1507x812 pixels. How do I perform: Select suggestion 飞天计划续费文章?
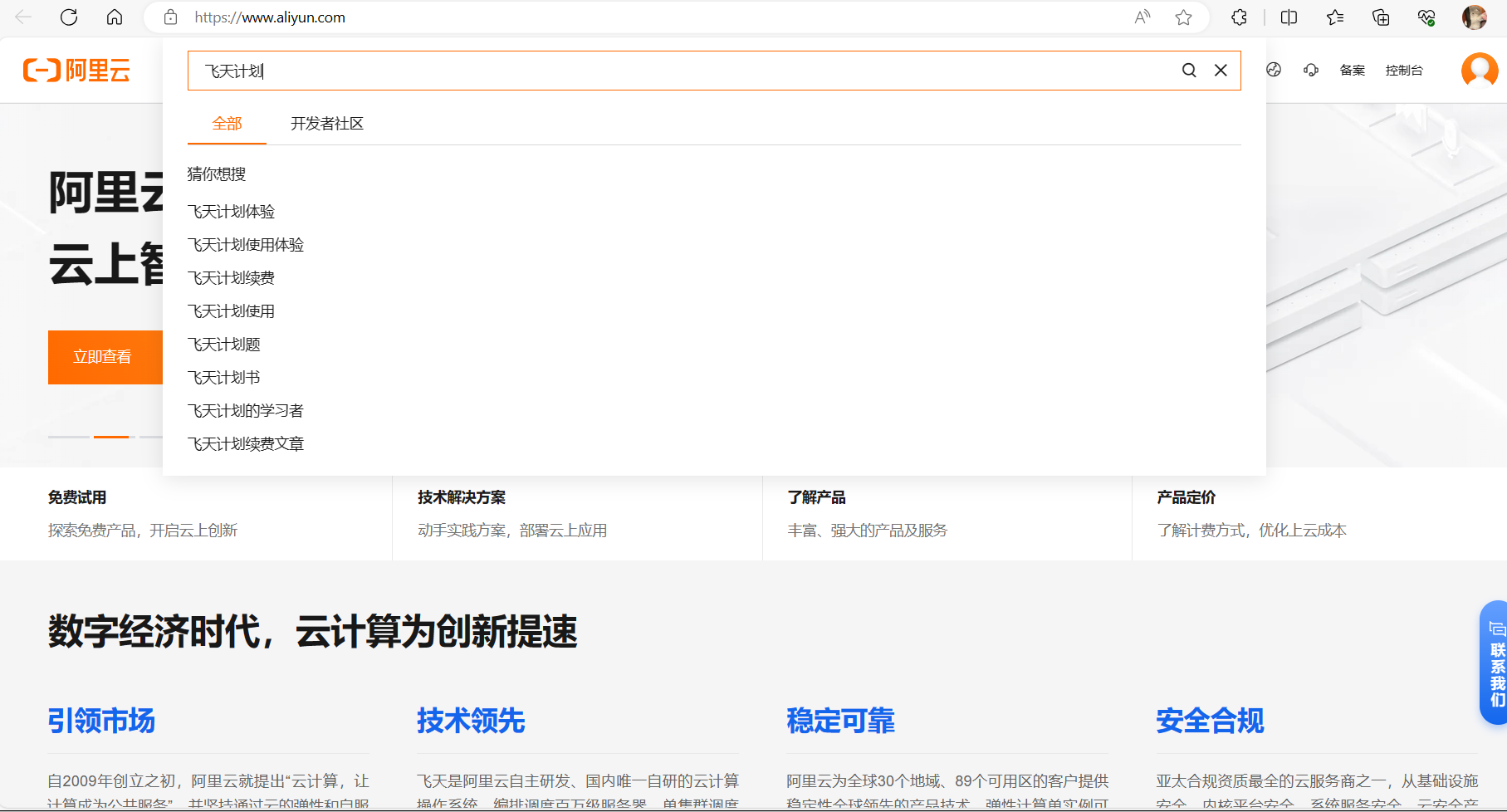(246, 444)
